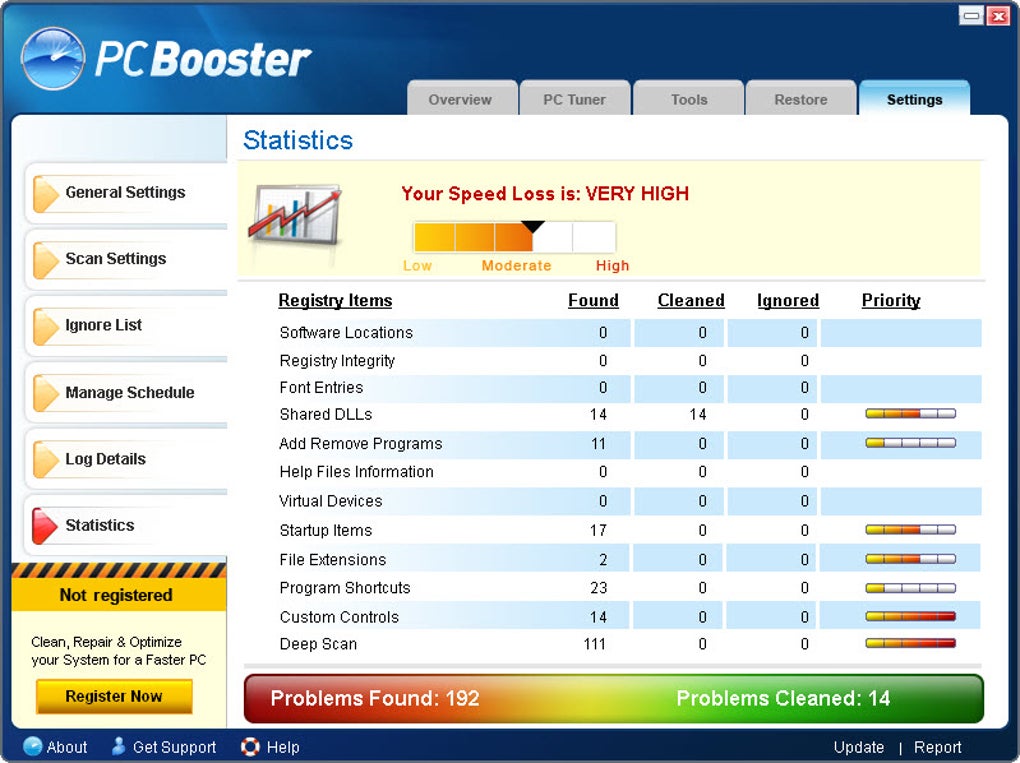Click the red Statistics arrow icon
1020x763 pixels.
coord(46,526)
